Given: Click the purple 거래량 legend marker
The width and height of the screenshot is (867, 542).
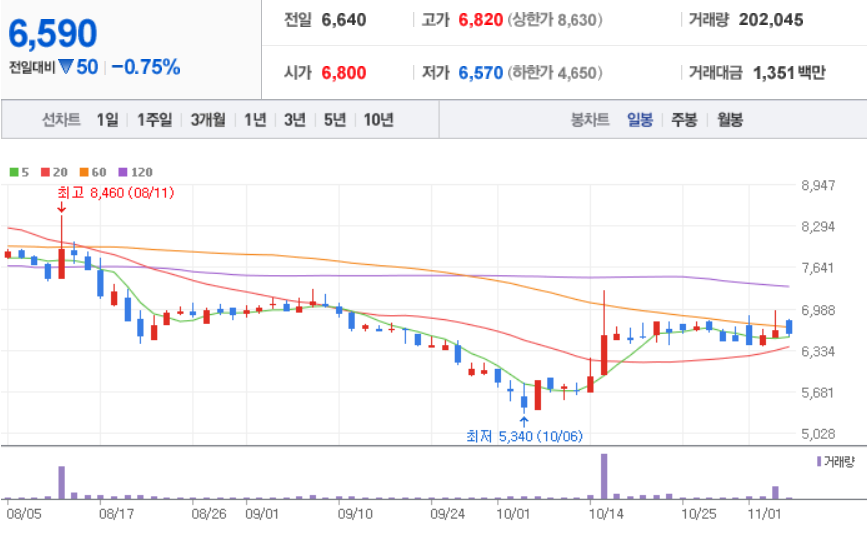Looking at the screenshot, I should [x=819, y=461].
